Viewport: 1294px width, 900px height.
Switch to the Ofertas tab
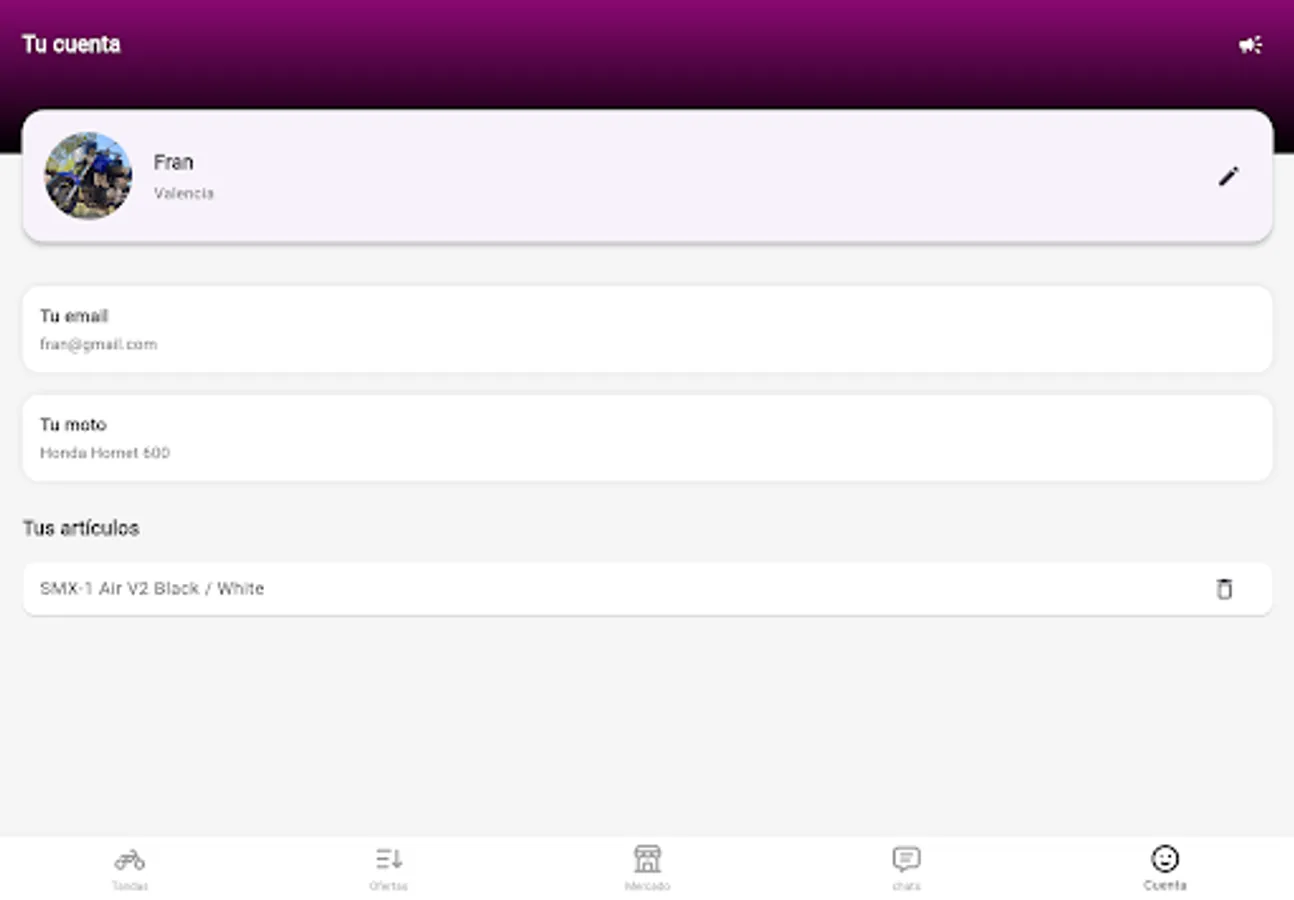click(388, 866)
